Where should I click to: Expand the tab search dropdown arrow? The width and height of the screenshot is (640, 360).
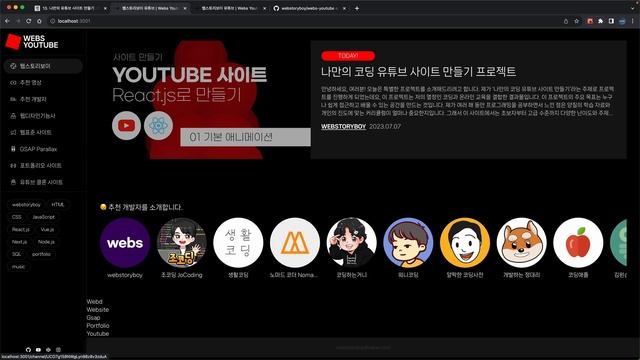(x=633, y=8)
